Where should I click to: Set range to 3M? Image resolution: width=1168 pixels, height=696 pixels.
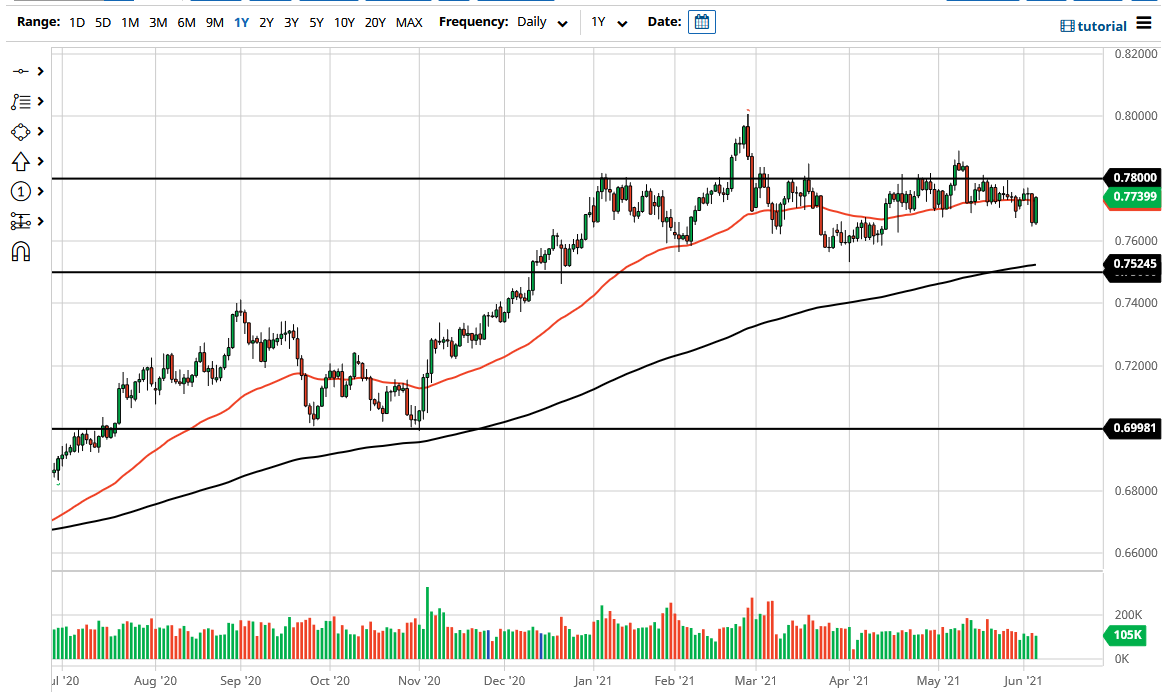(x=158, y=22)
